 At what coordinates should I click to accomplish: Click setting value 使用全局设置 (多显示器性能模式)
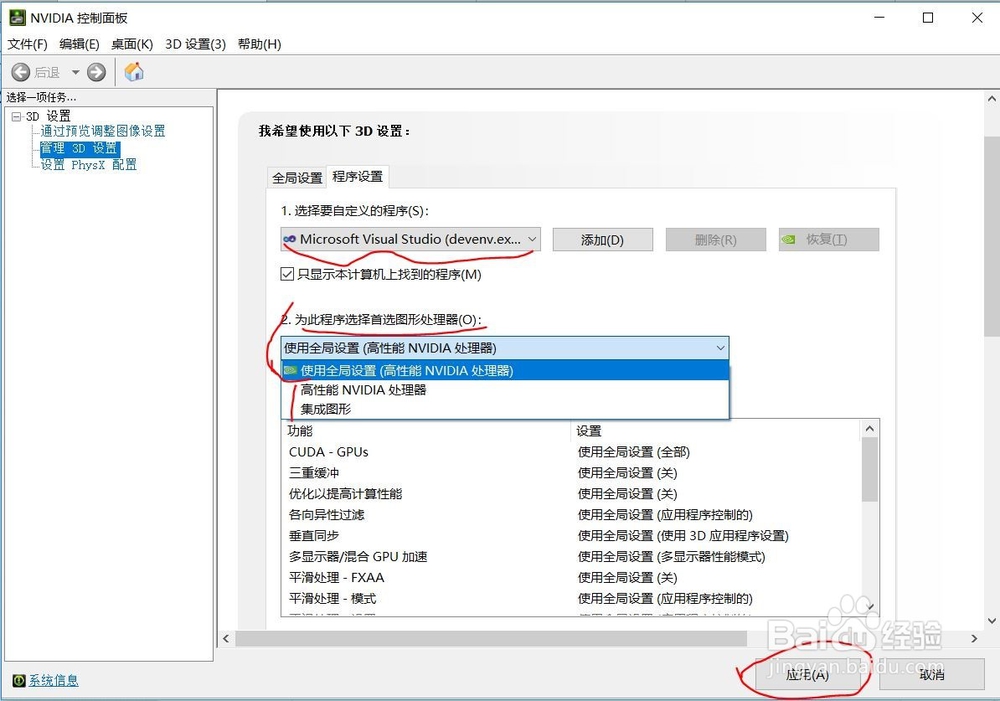click(672, 557)
